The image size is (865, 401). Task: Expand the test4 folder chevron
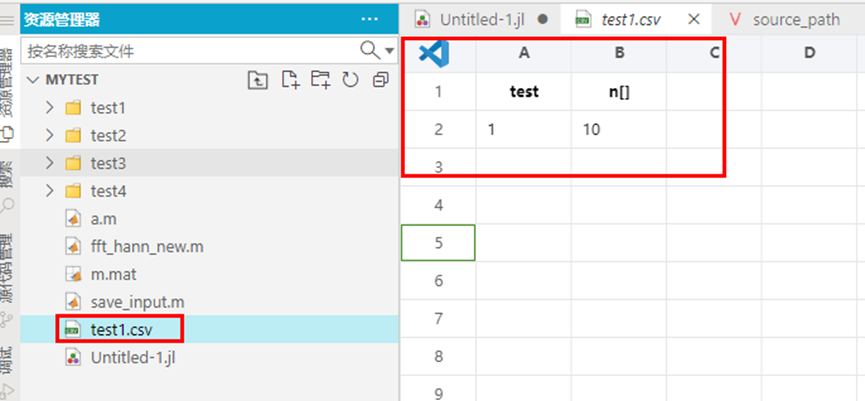(x=50, y=191)
